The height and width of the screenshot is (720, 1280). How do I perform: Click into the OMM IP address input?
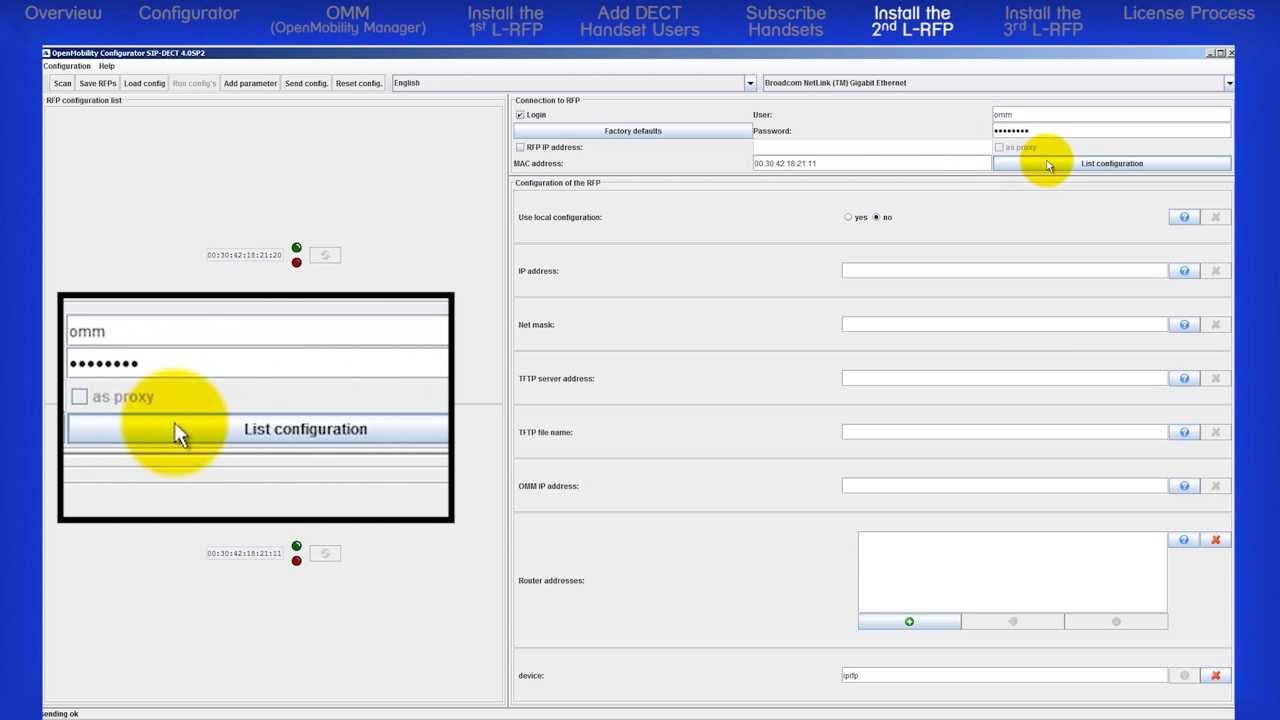[x=1004, y=486]
